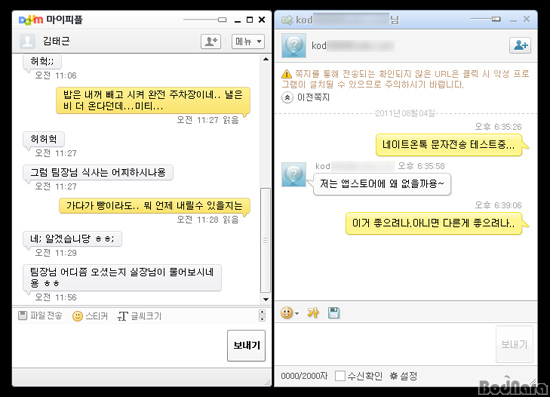Screen dimensions: 550x397
Task: Click 김태근 profile avatar
Action: click(x=27, y=41)
